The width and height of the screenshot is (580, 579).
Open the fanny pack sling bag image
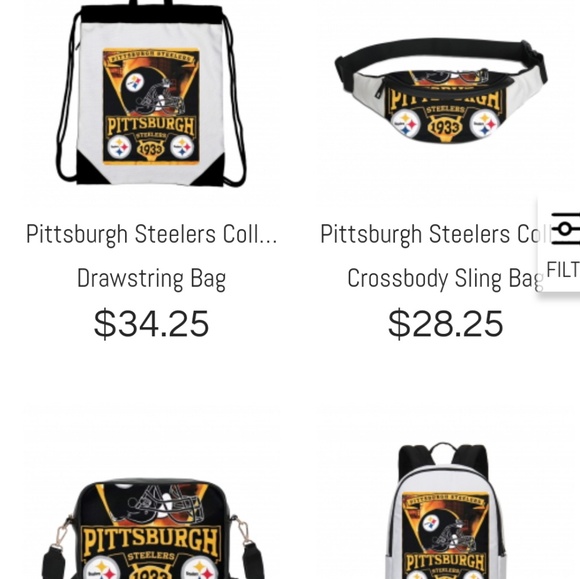[441, 90]
